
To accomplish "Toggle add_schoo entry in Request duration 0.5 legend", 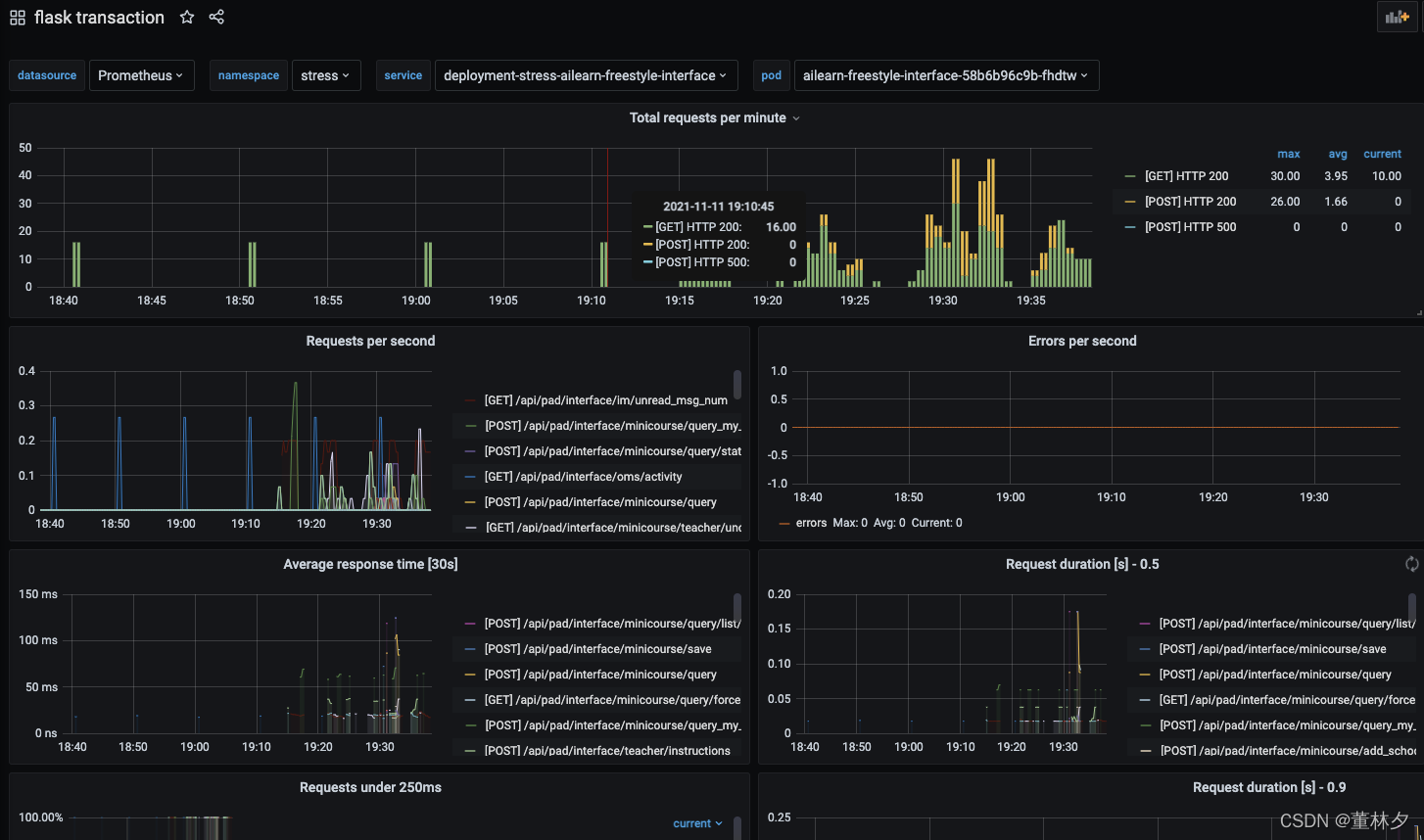I will coord(1287,751).
